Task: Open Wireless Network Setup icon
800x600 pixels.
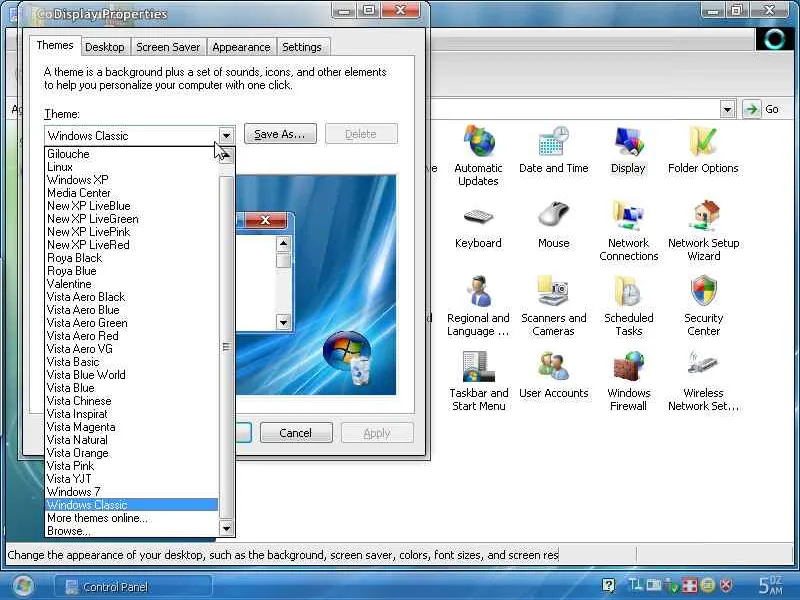Action: point(704,381)
